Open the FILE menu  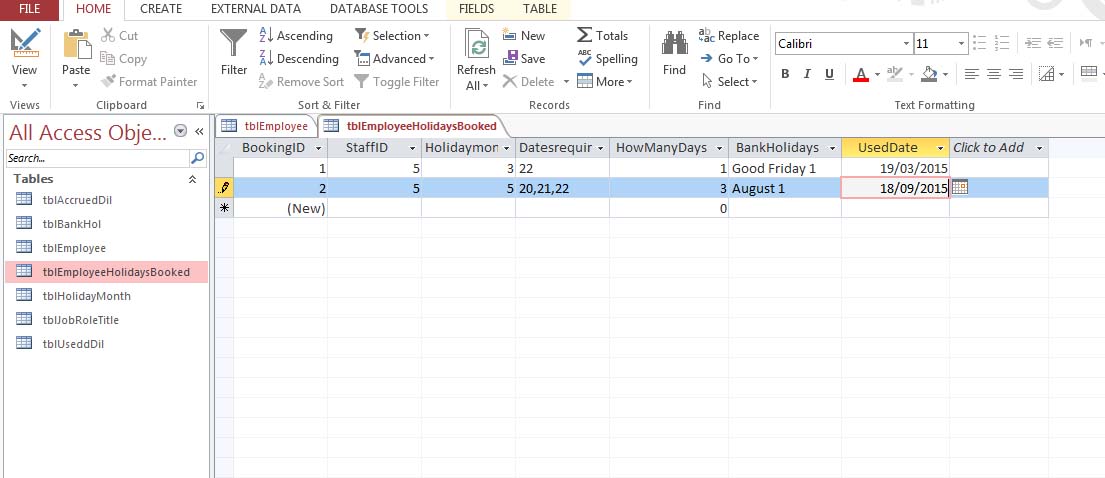pyautogui.click(x=30, y=9)
